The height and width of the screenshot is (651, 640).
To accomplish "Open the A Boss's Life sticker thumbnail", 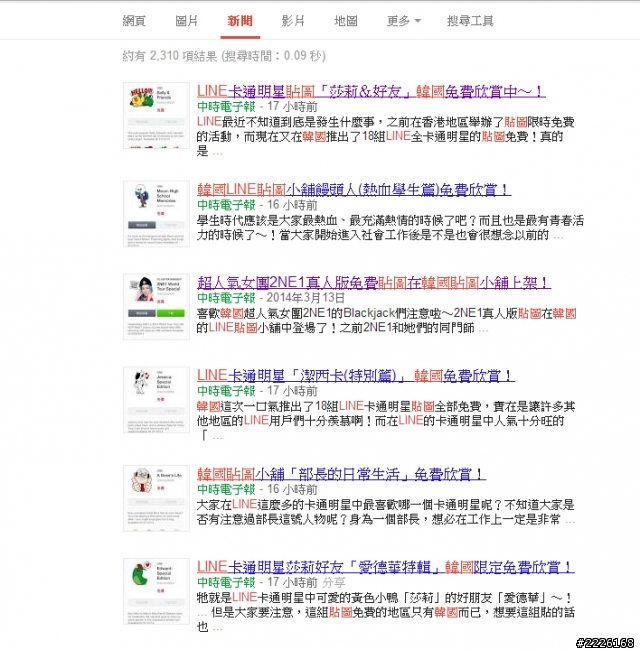I will point(156,498).
